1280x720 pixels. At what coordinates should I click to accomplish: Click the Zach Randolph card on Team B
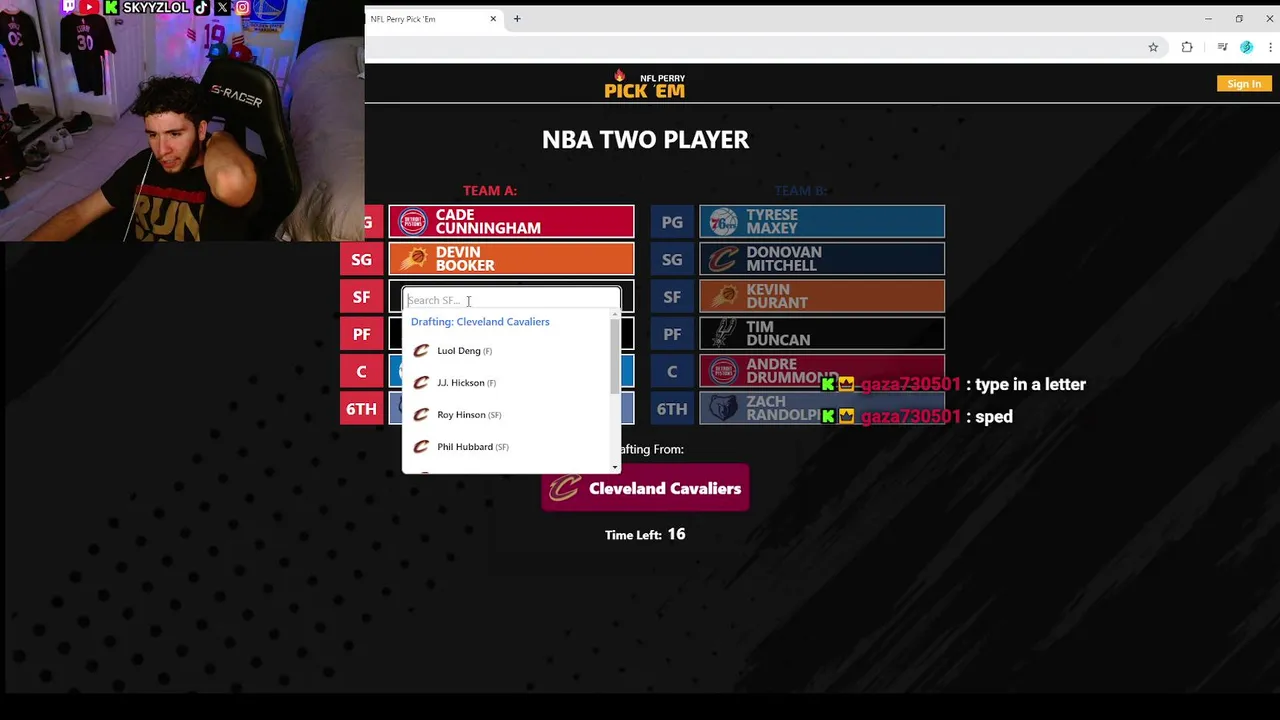pyautogui.click(x=822, y=408)
